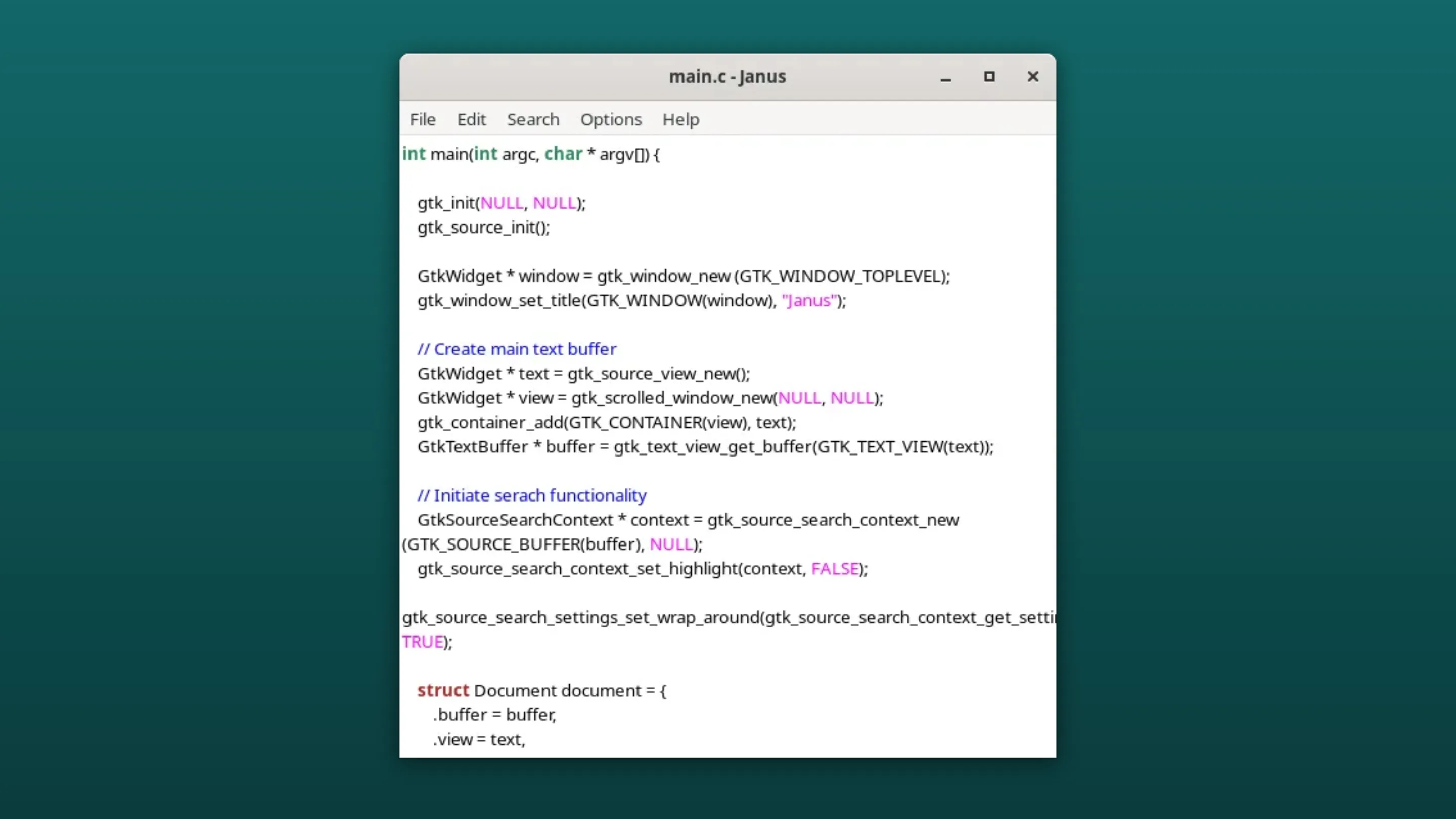Click the "Janus" string literal

tap(809, 300)
